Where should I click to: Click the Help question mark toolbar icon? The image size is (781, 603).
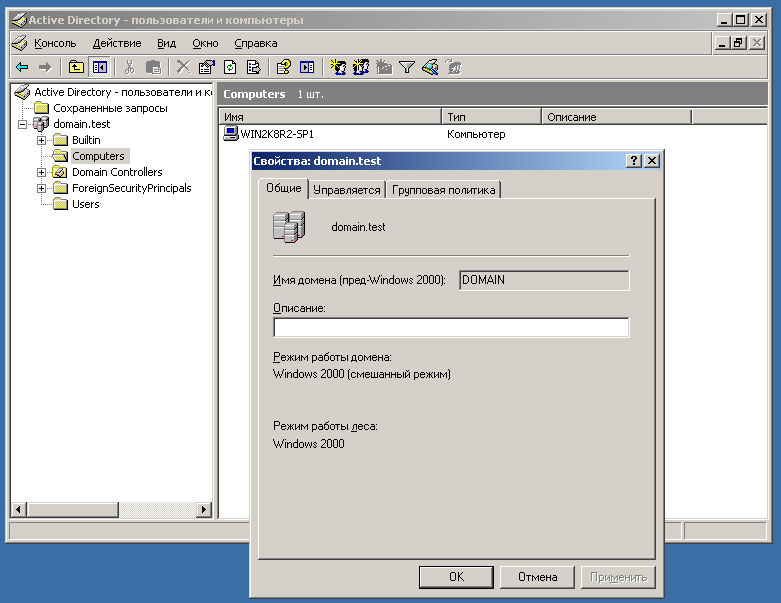coord(283,67)
